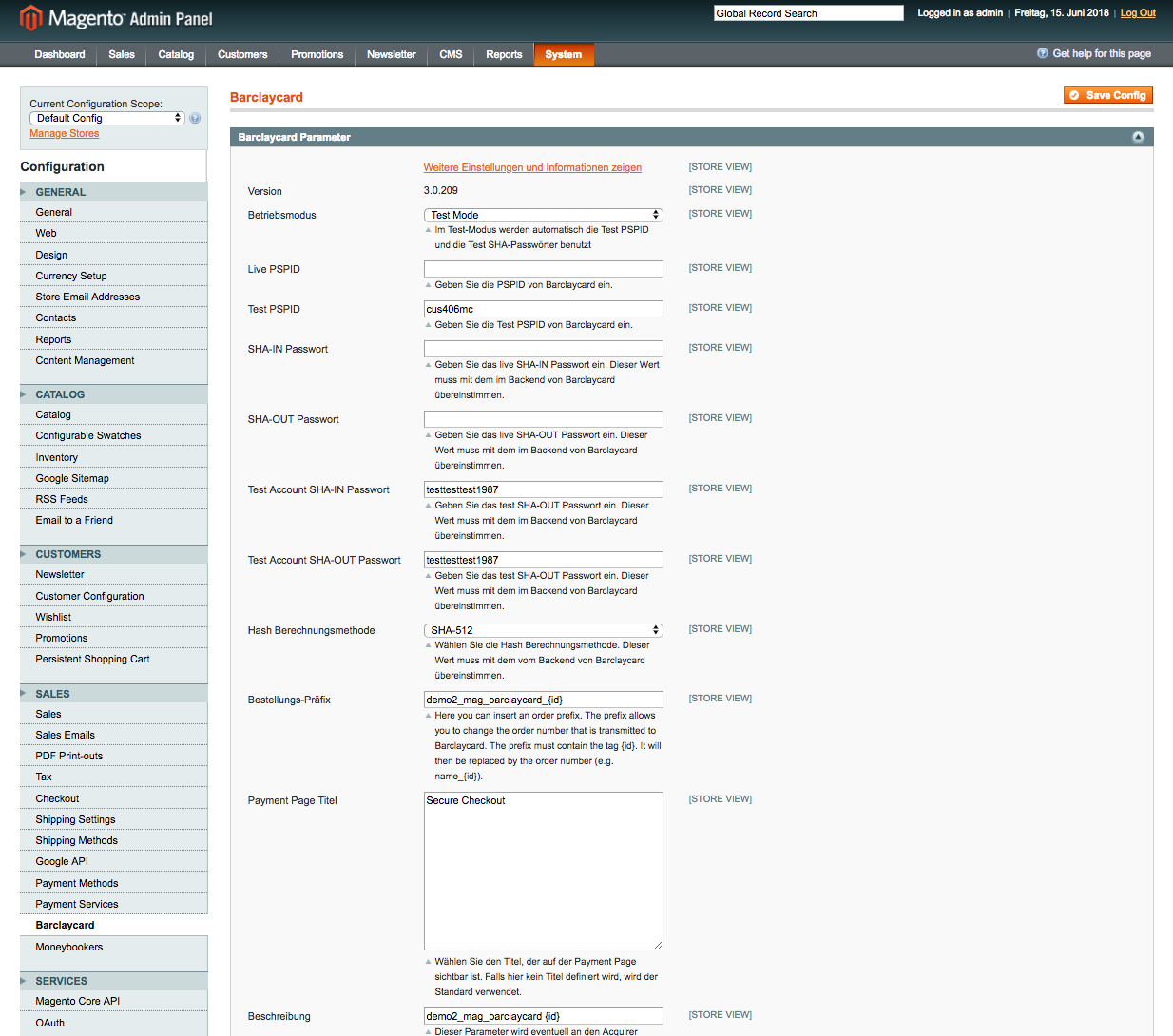
Task: Click the SHA-OUT Passwort input field
Action: [544, 419]
